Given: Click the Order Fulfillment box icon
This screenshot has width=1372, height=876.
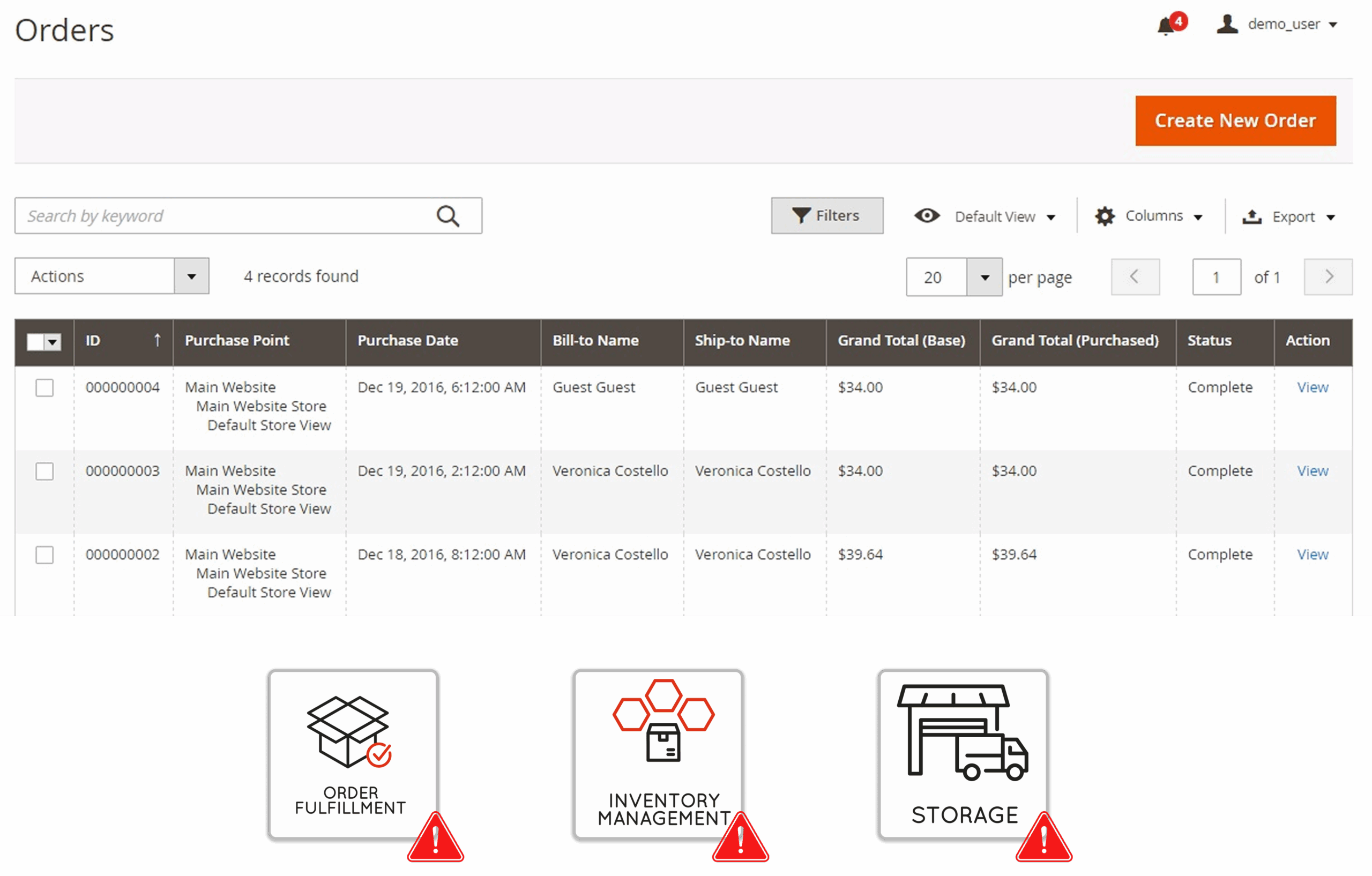Looking at the screenshot, I should click(349, 732).
